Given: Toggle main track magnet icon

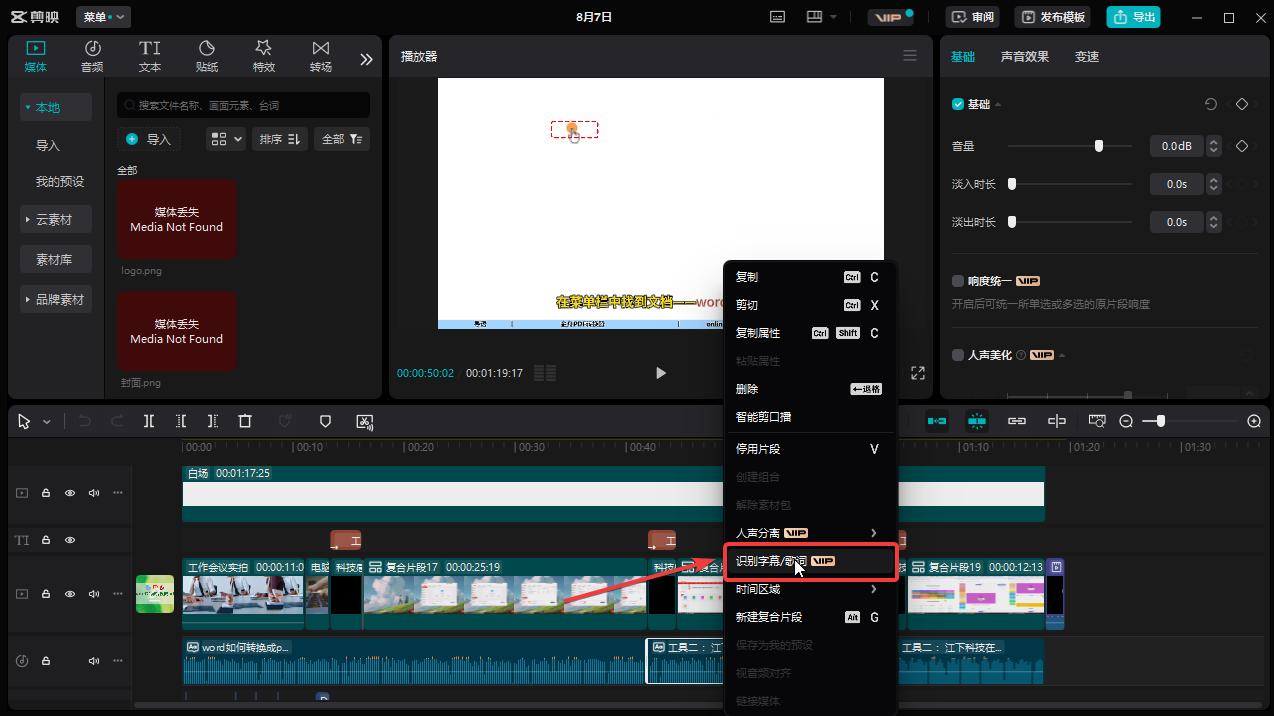Looking at the screenshot, I should 937,421.
